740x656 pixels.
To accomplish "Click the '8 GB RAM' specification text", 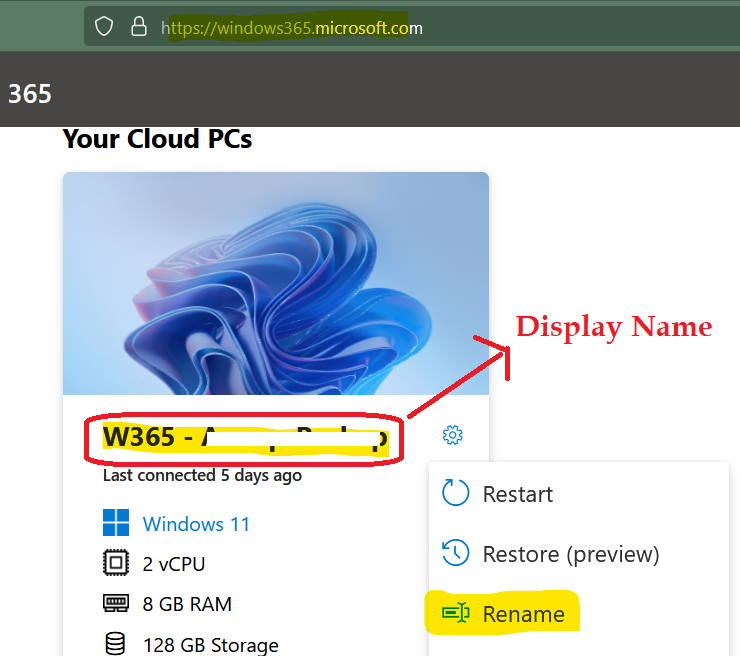I will 187,604.
